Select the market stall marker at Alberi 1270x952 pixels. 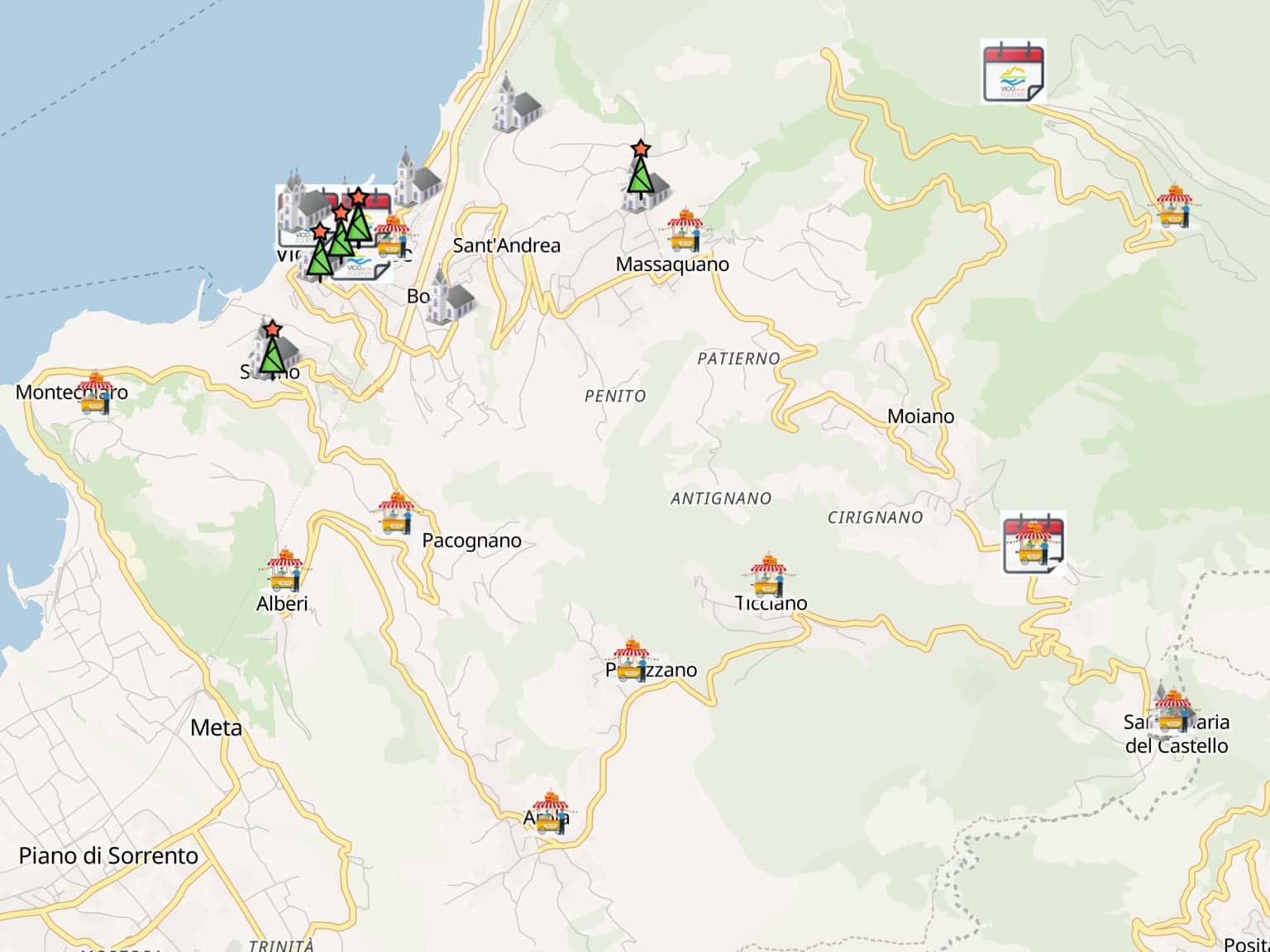(285, 569)
